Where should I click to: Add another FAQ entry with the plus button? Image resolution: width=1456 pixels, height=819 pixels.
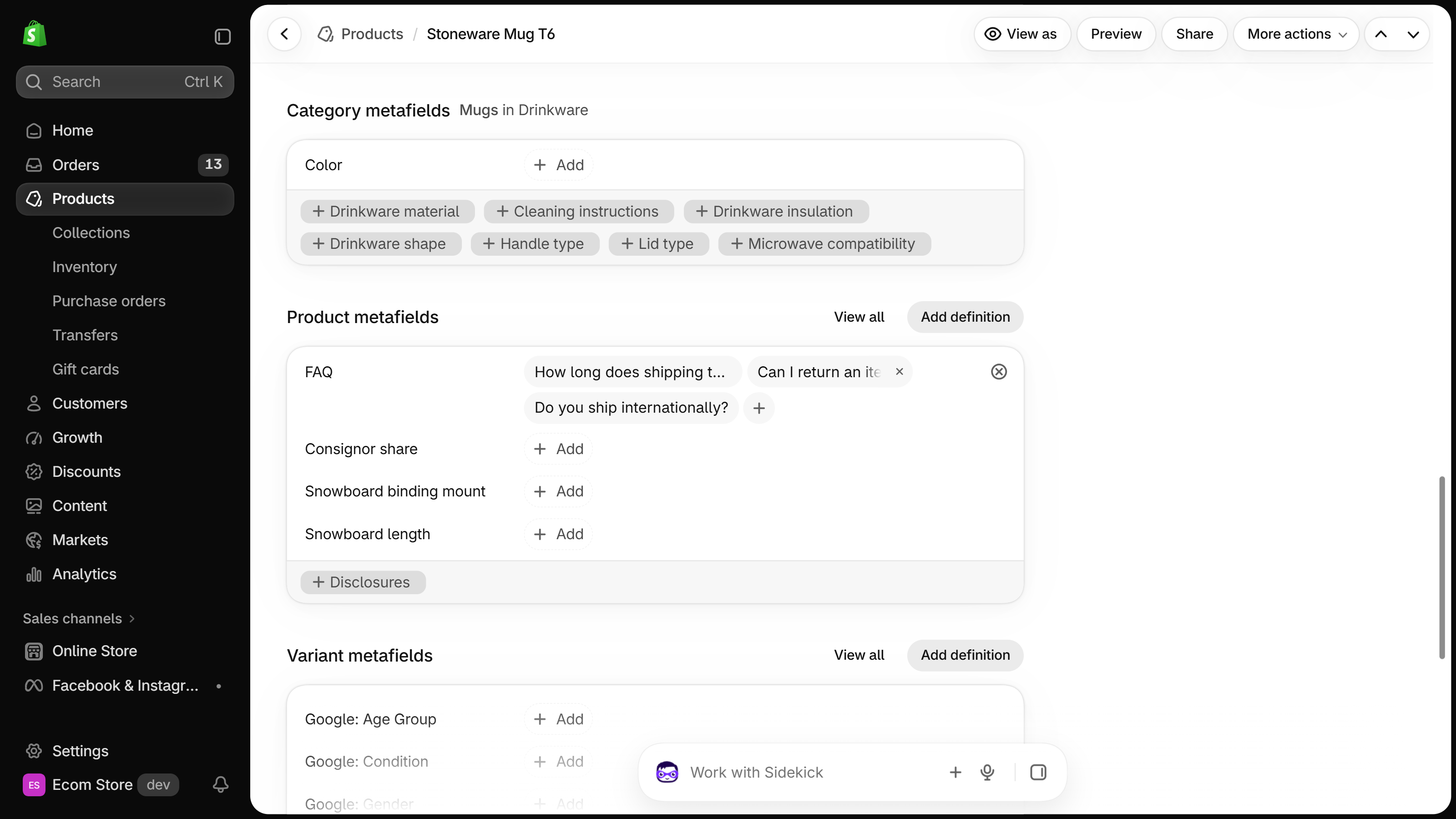tap(759, 408)
